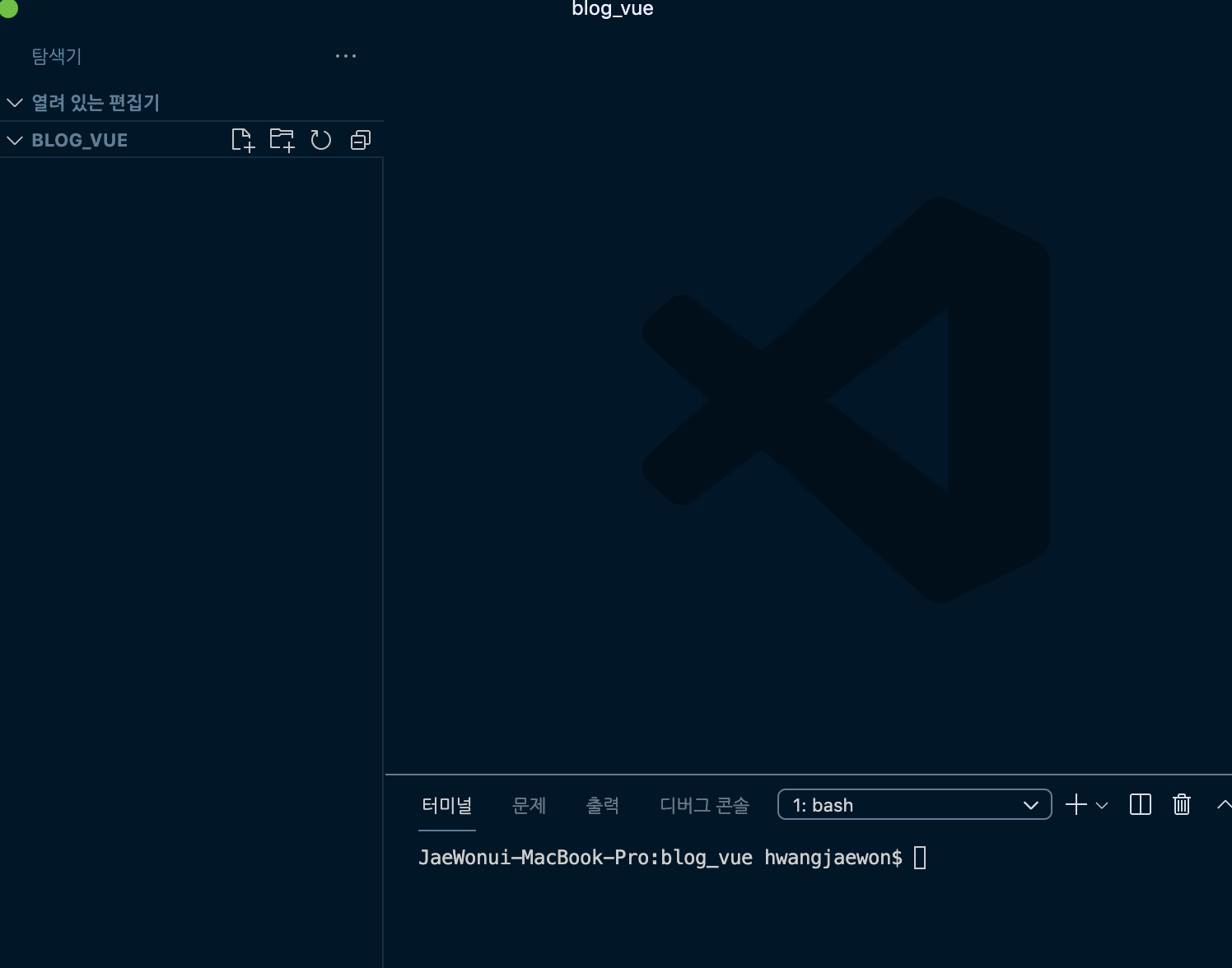1232x968 pixels.
Task: Open explorer more actions ellipsis menu
Action: click(x=346, y=56)
